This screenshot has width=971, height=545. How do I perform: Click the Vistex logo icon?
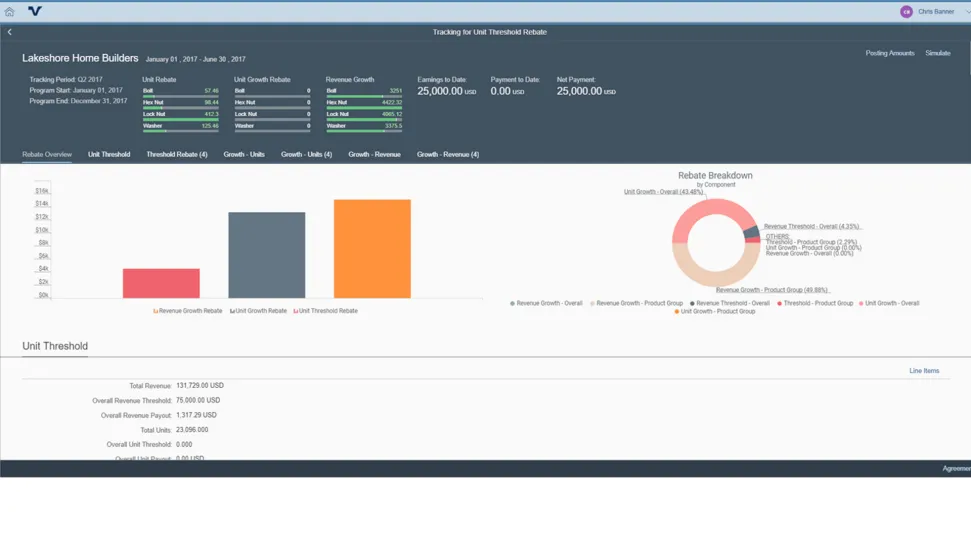click(35, 11)
